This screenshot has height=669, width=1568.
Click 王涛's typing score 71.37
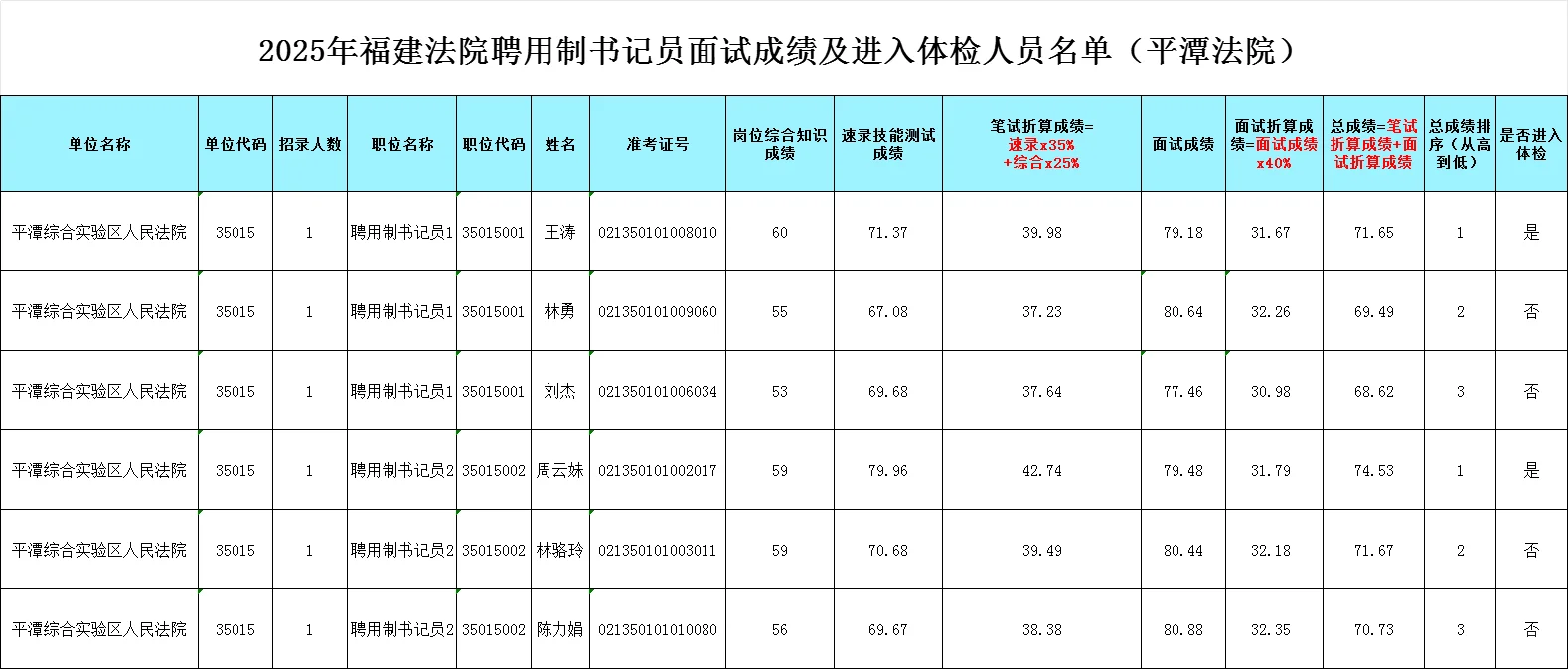pos(888,232)
